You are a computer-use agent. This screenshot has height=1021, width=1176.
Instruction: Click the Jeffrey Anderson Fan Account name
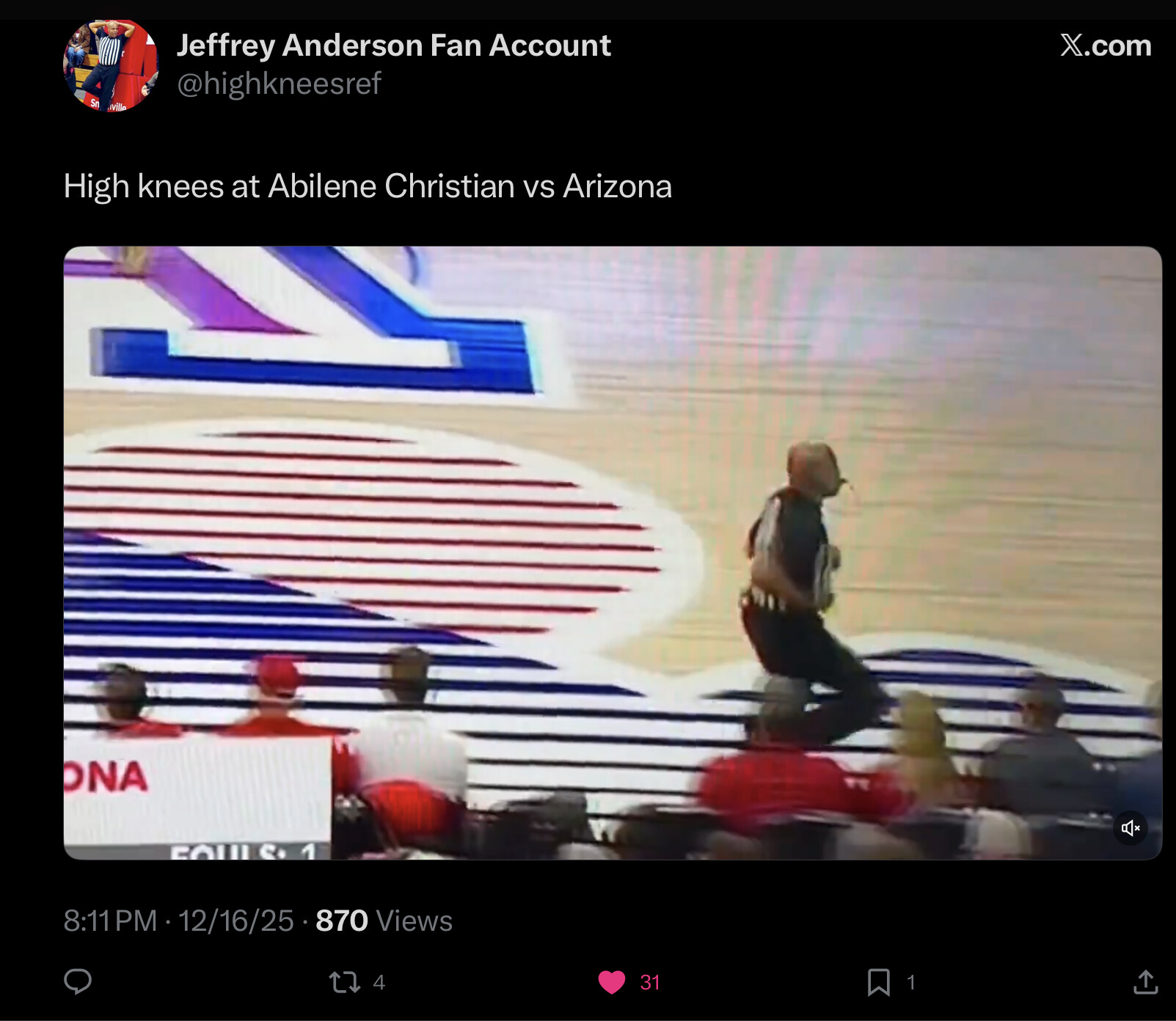point(393,45)
